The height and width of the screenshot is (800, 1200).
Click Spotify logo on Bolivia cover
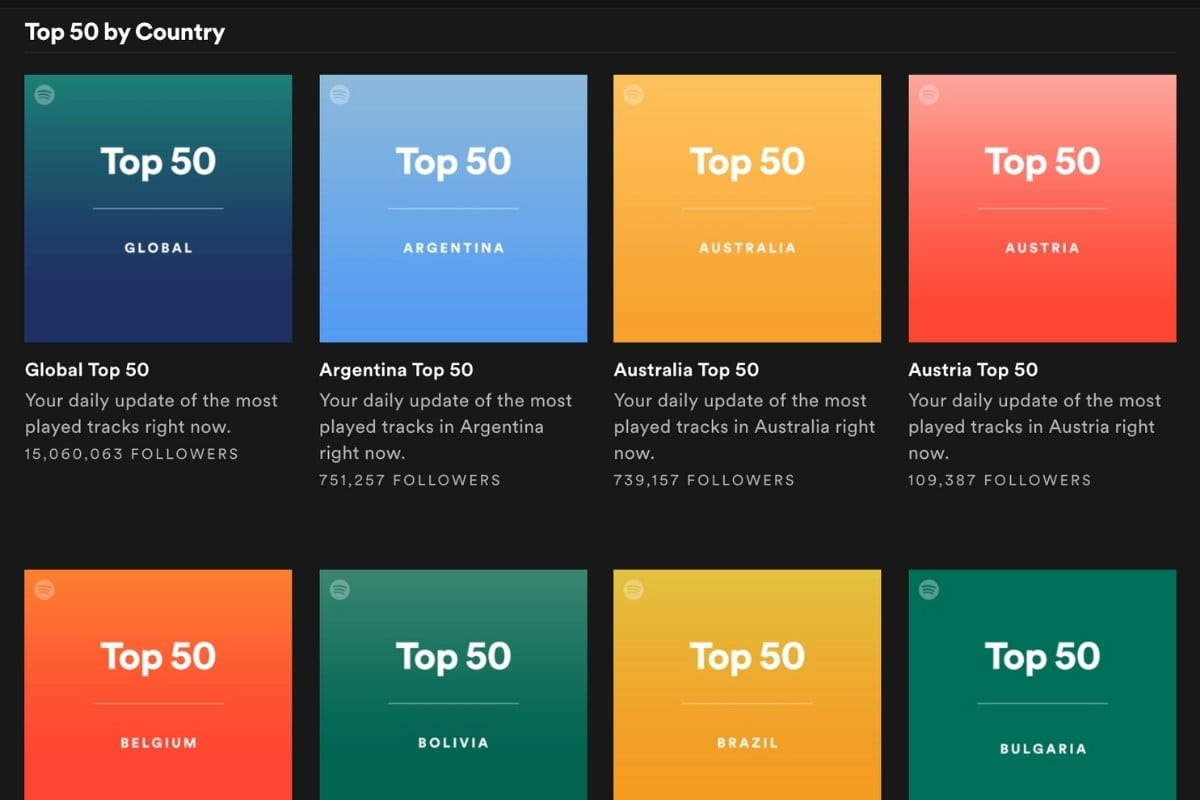click(x=340, y=590)
